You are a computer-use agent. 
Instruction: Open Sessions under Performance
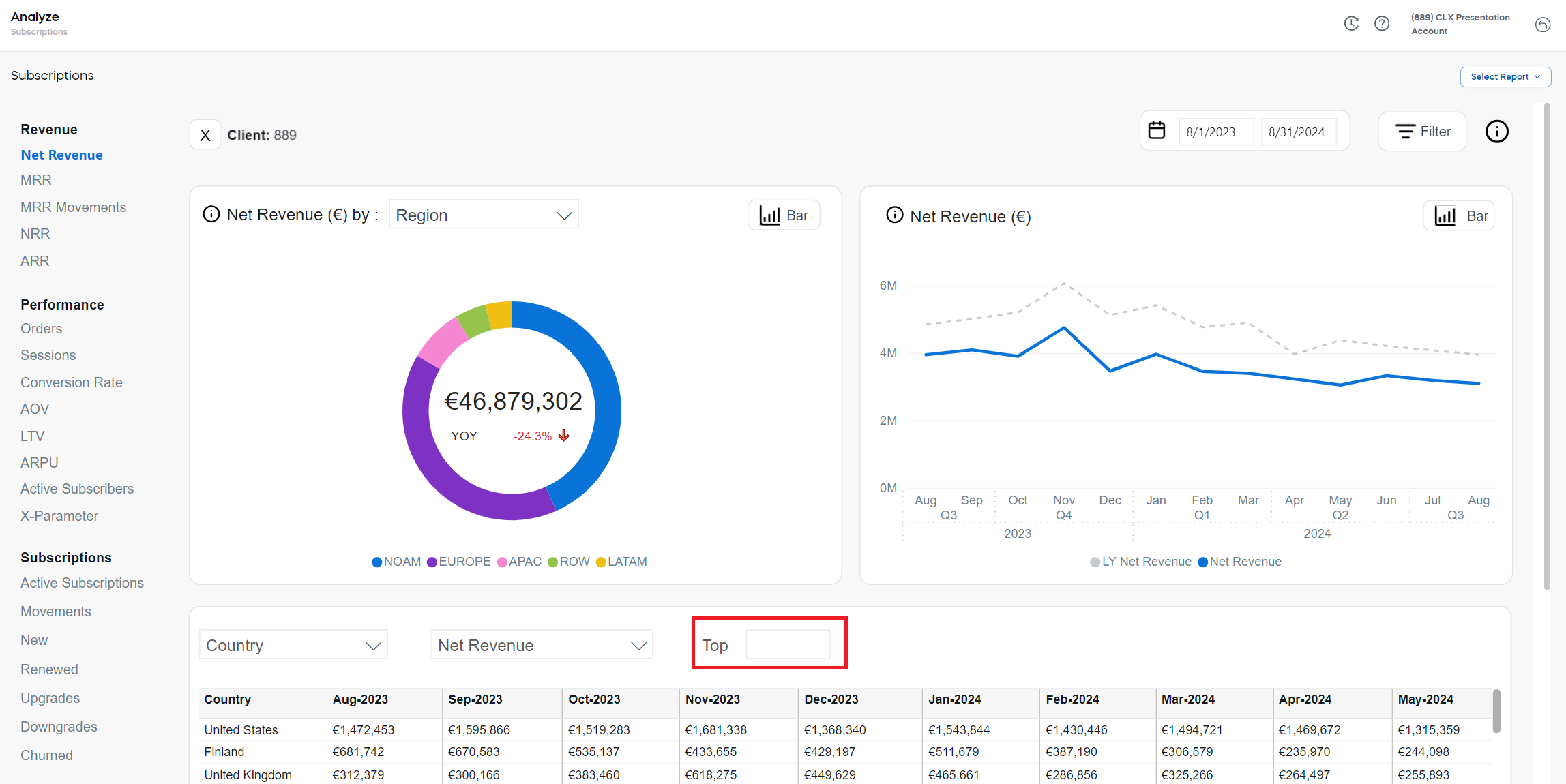(48, 355)
